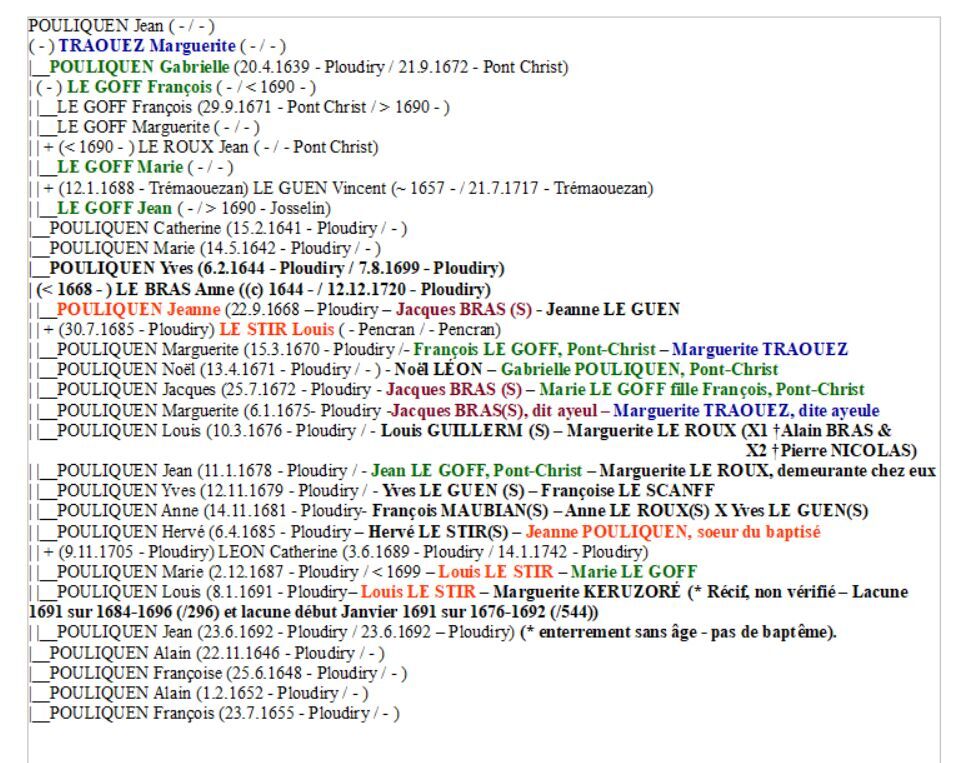This screenshot has width=955, height=763.
Task: Click orange 'LE STIR Louis' on Pencran line
Action: coord(277,329)
